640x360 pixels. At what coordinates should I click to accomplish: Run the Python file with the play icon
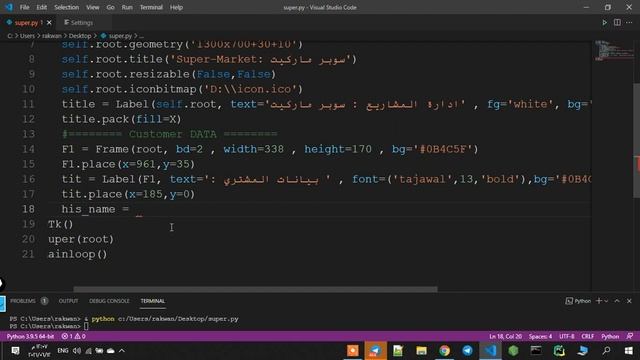pos(604,23)
